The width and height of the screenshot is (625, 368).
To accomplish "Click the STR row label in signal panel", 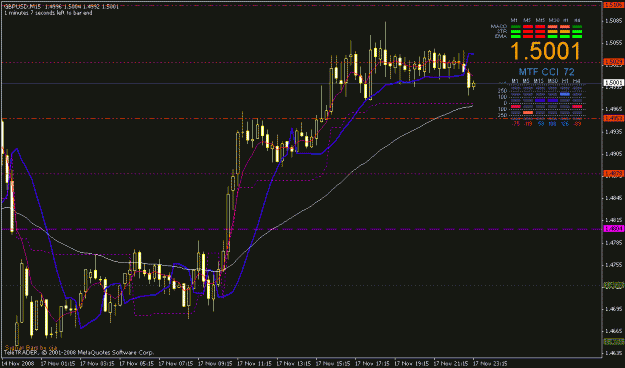I will tap(502, 31).
